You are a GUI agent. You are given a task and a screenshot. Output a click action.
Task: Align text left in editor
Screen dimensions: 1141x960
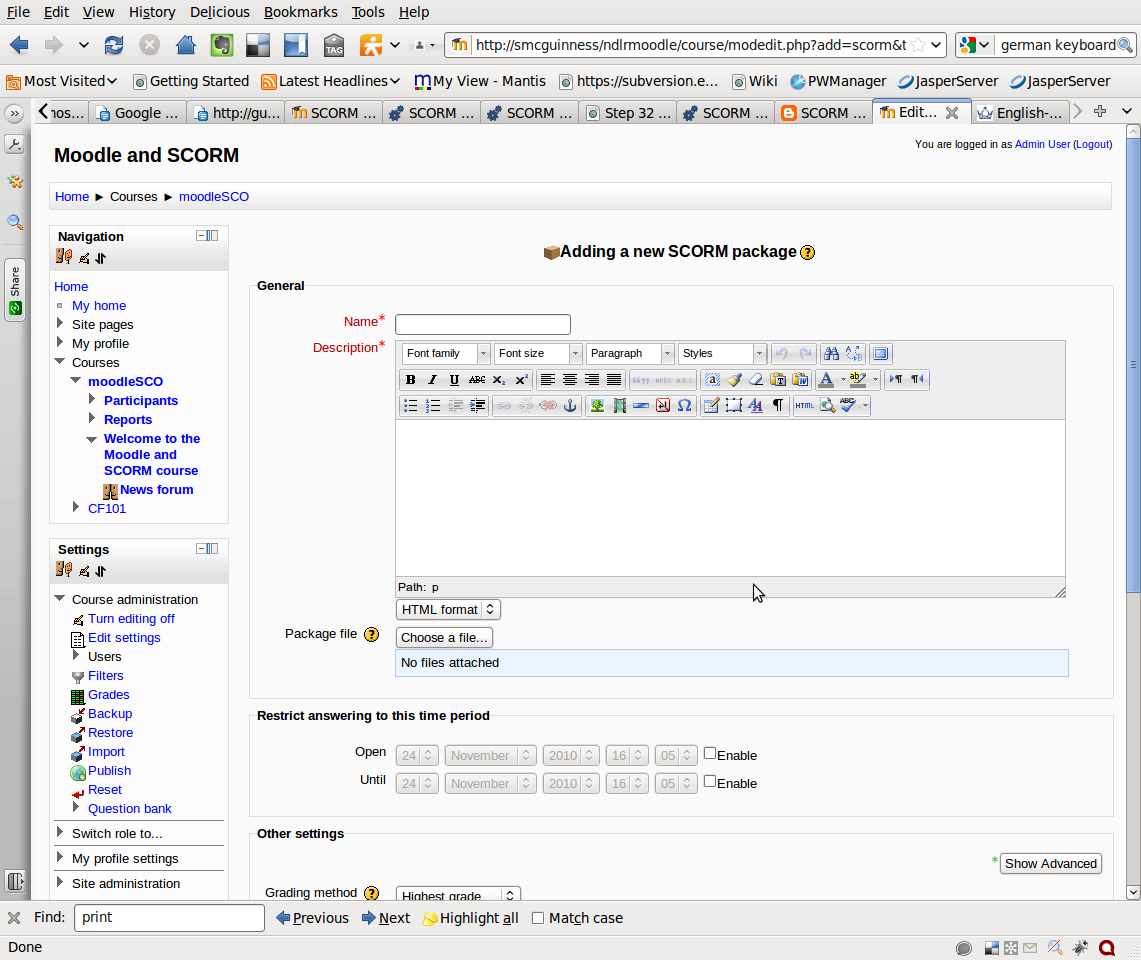pos(548,379)
